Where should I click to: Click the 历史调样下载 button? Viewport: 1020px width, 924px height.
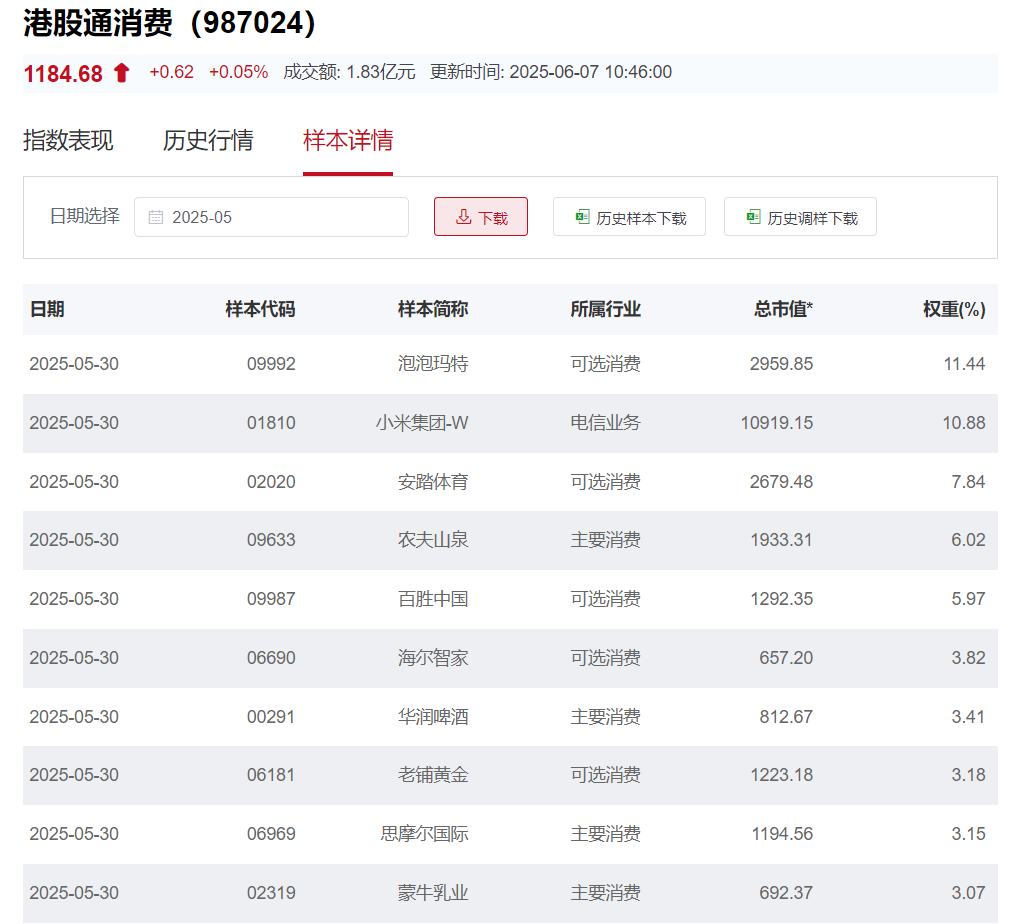point(800,216)
